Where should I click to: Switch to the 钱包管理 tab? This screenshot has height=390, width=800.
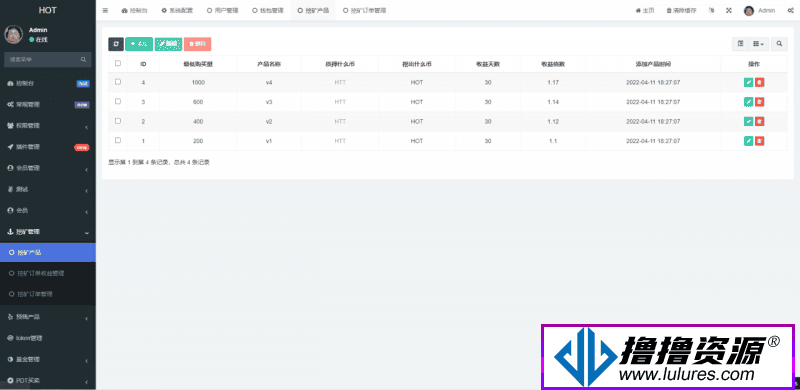point(268,10)
